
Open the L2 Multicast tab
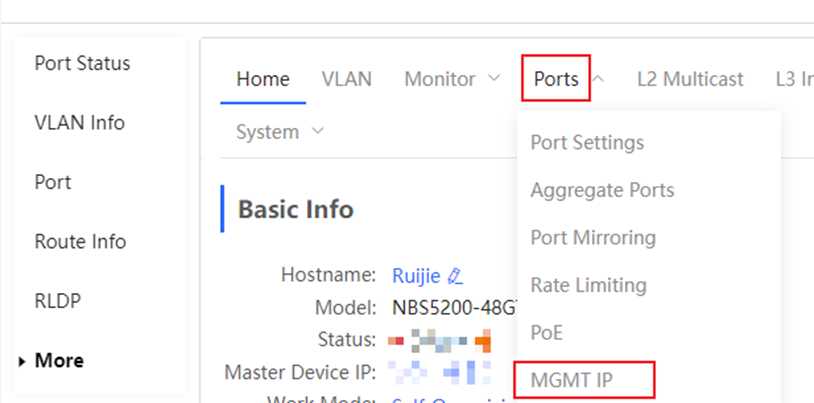[x=690, y=79]
